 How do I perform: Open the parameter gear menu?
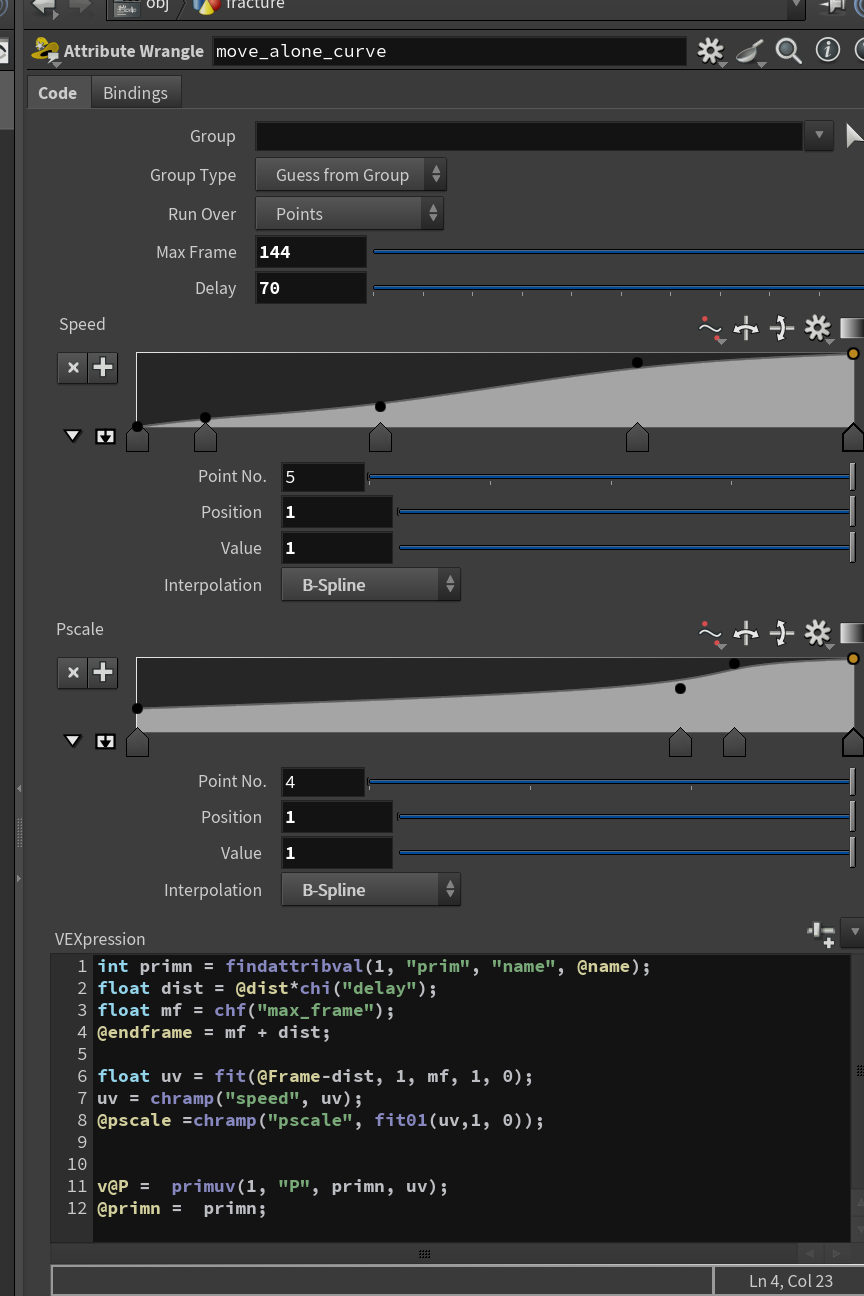(x=710, y=51)
